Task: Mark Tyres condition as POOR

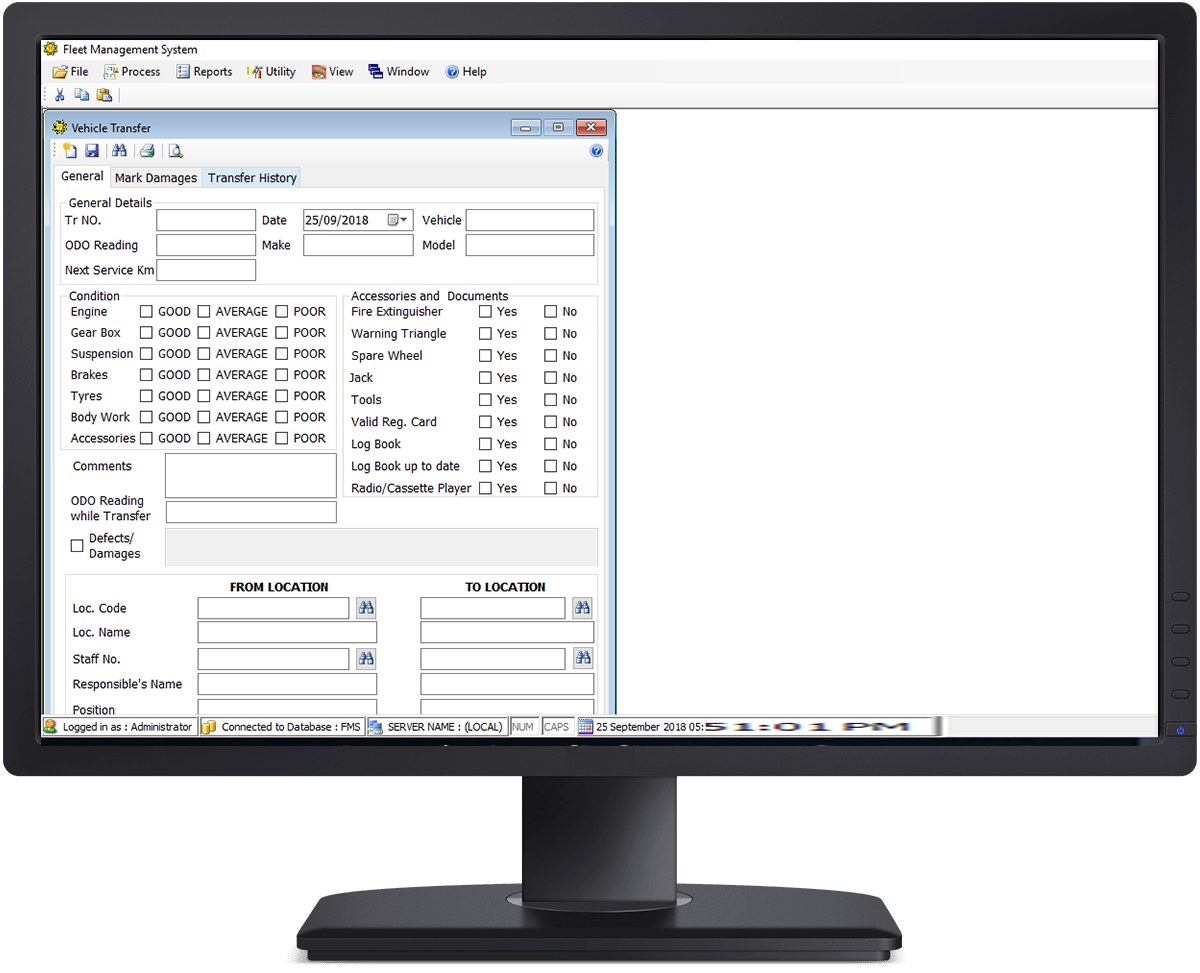Action: 282,396
